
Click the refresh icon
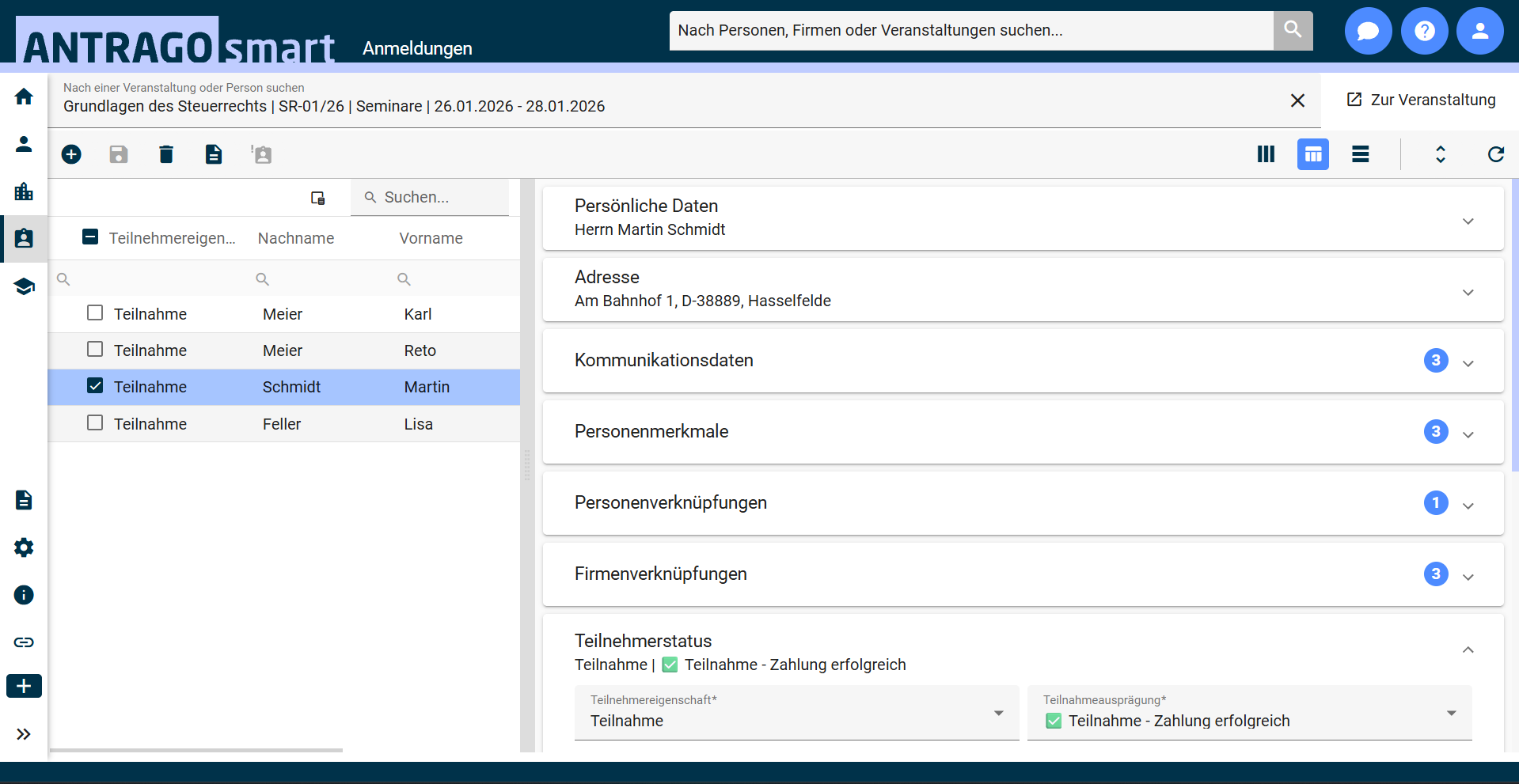point(1495,154)
